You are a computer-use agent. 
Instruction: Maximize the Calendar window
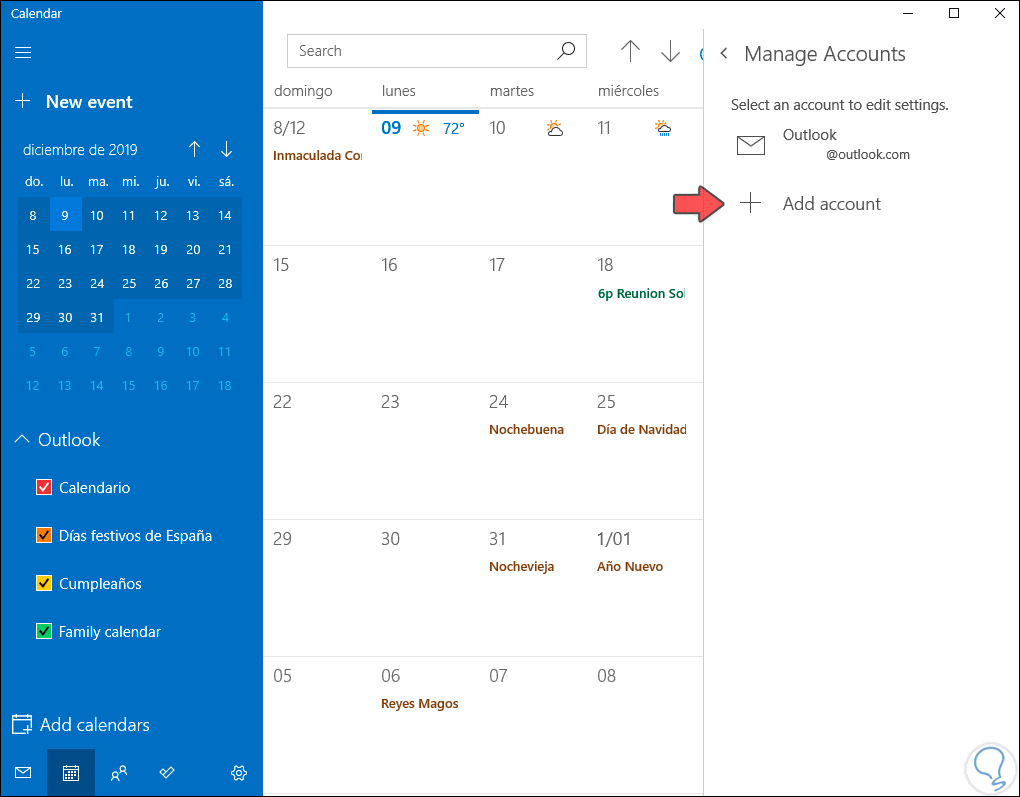(x=954, y=13)
